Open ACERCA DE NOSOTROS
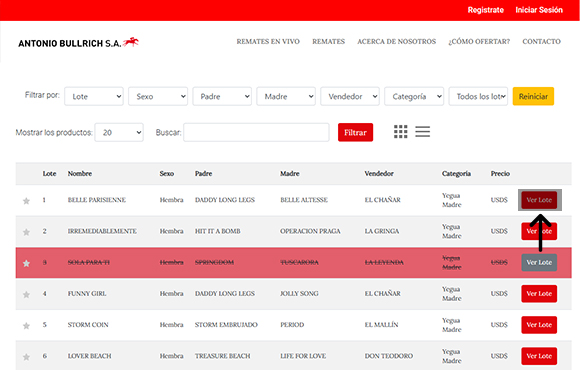This screenshot has height=370, width=580. coord(397,41)
